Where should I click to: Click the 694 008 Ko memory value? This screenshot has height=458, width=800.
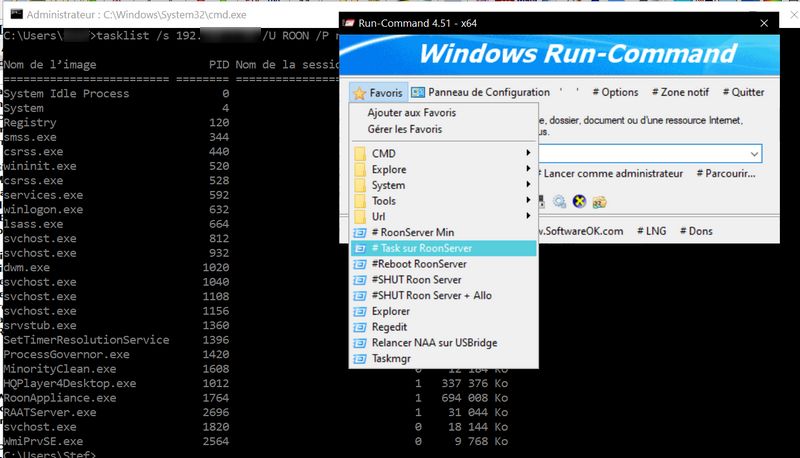[474, 398]
